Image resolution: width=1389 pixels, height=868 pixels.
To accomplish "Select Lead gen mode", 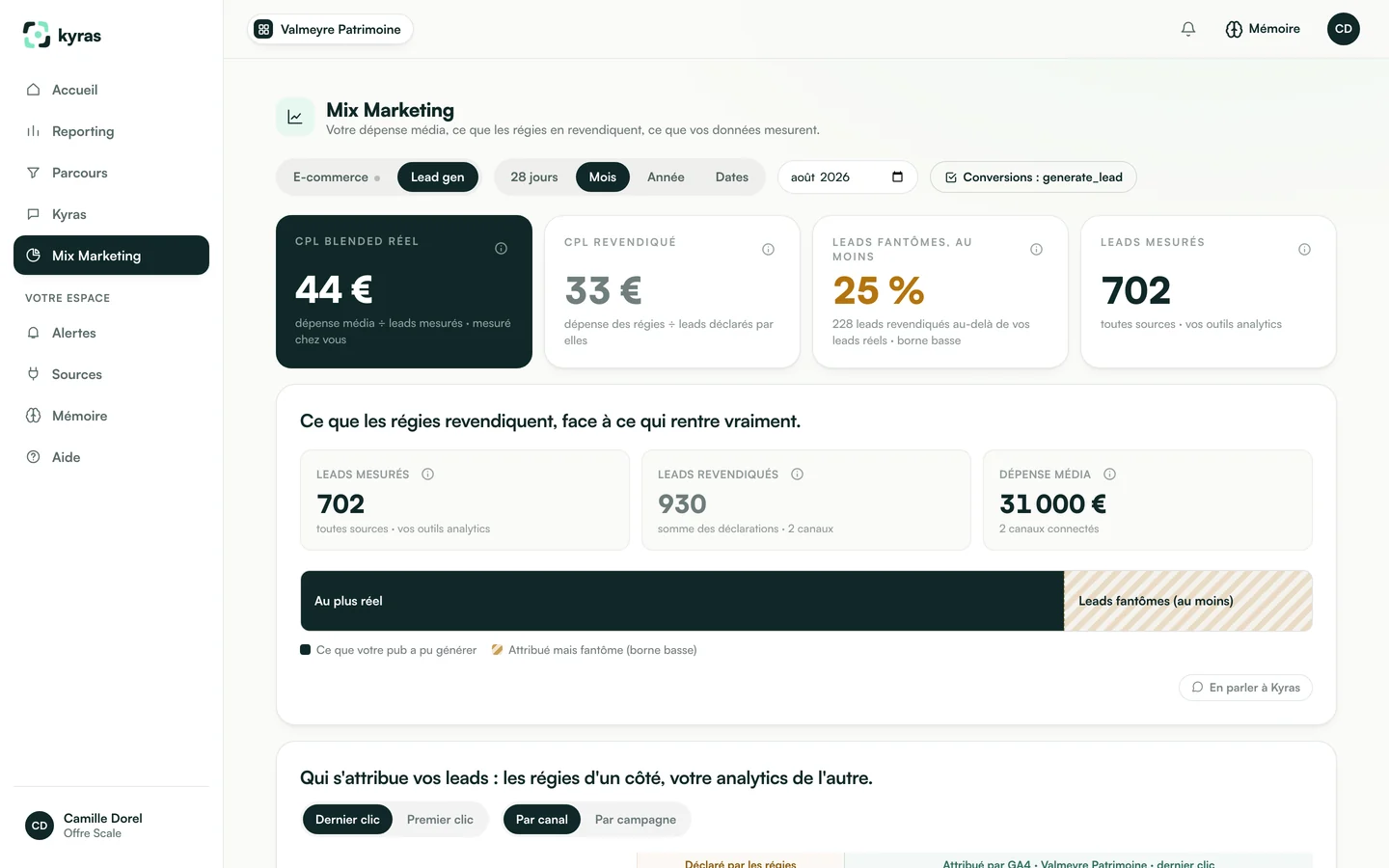I will click(437, 177).
